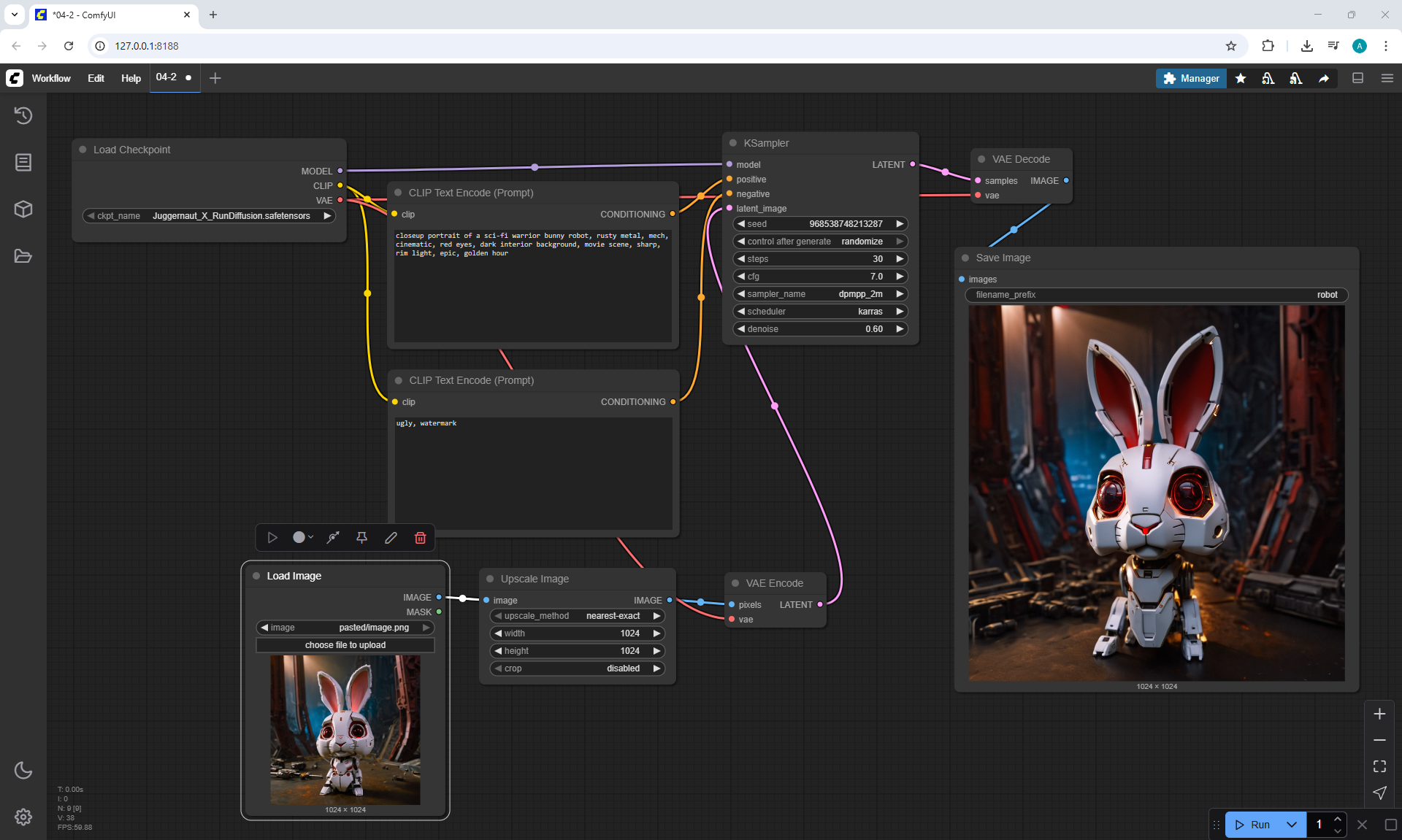Open the Edit menu
This screenshot has height=840, width=1402.
[96, 78]
